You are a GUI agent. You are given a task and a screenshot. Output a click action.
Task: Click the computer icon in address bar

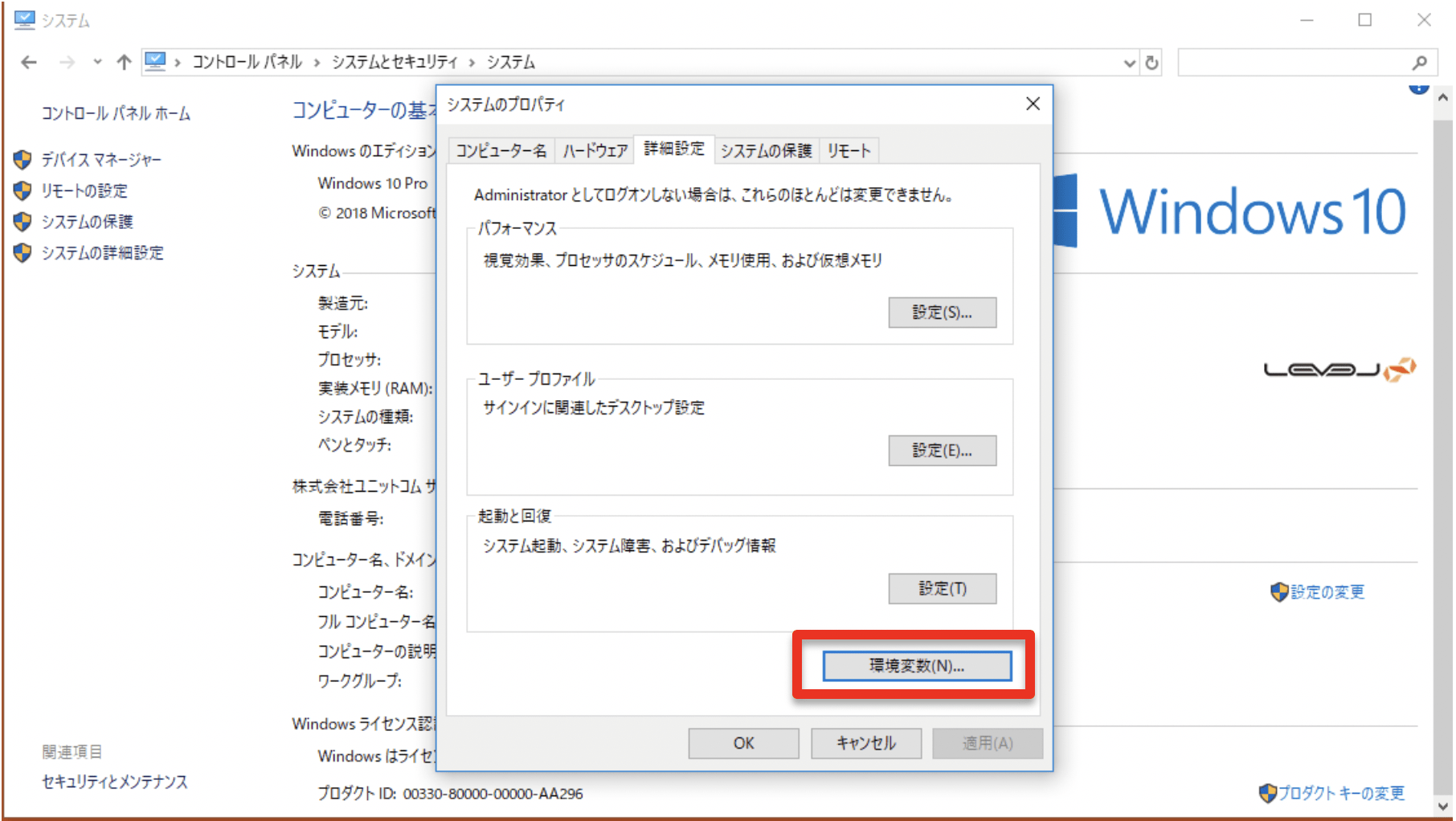tap(155, 61)
